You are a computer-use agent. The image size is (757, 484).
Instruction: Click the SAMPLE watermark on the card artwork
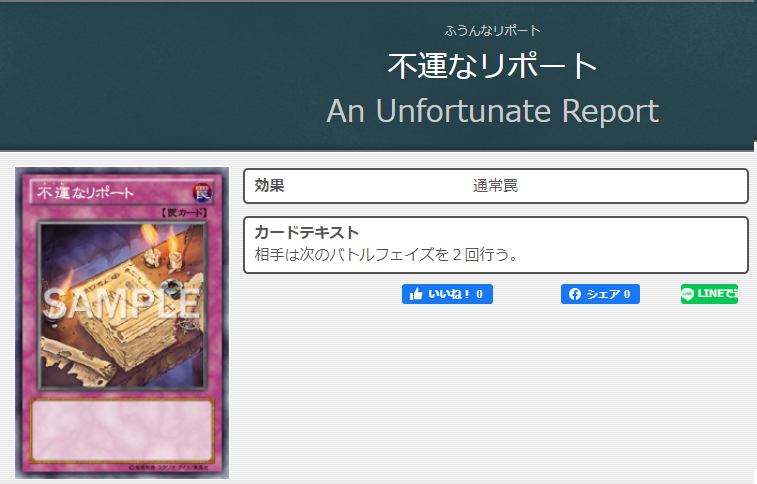[x=122, y=304]
